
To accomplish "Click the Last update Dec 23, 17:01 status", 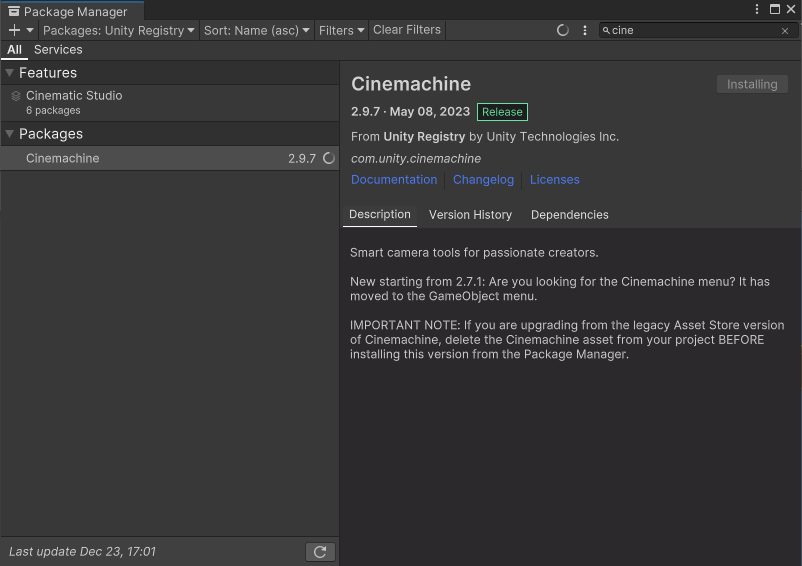I will [82, 552].
